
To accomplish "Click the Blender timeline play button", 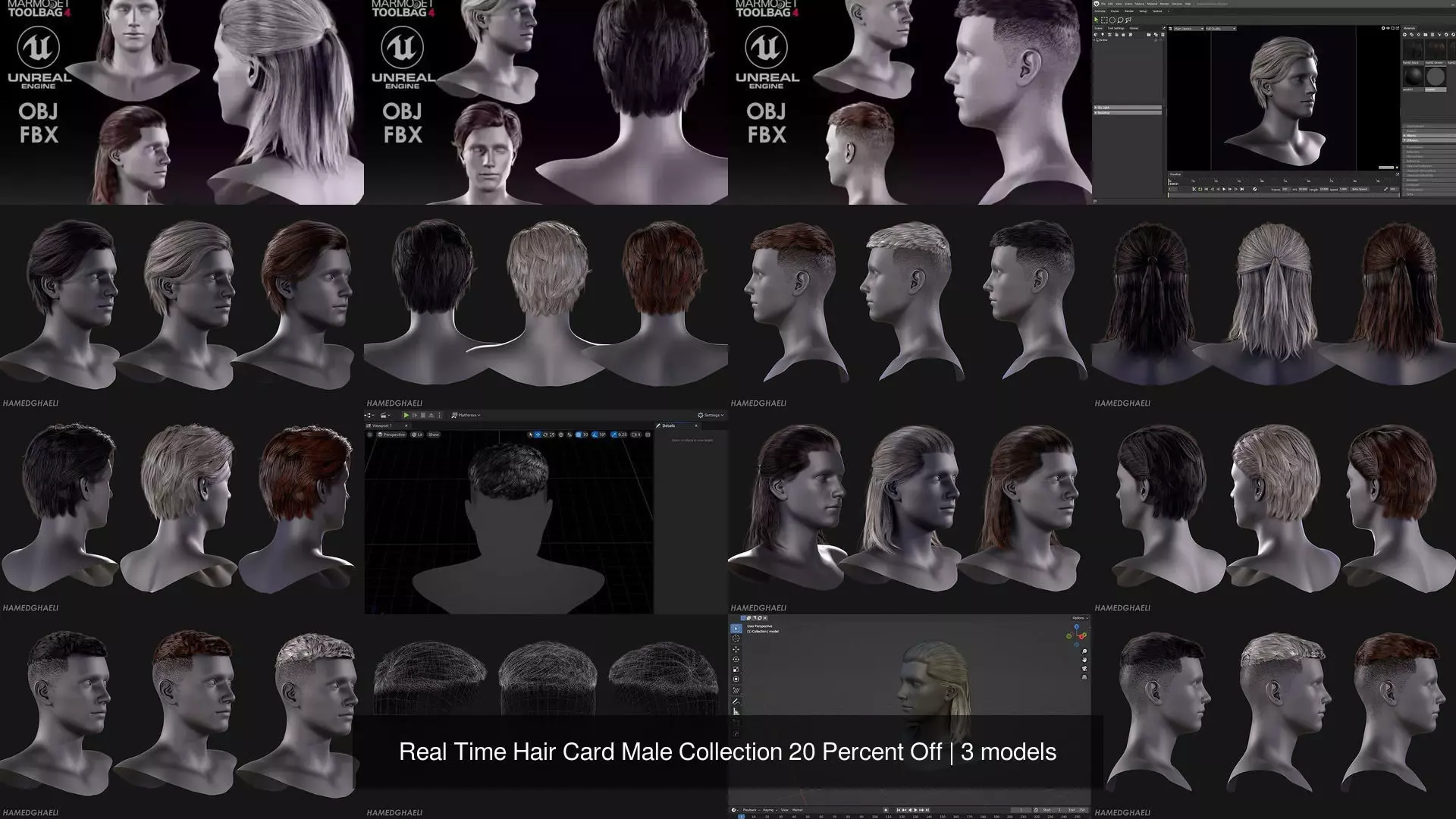I will pos(915,810).
